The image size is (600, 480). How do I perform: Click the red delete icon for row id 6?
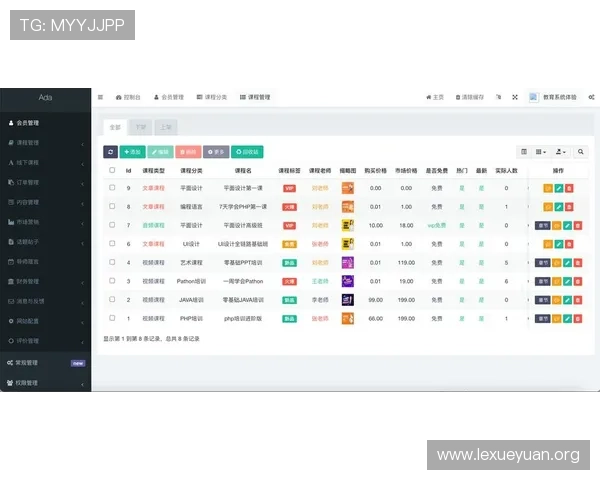click(x=569, y=244)
